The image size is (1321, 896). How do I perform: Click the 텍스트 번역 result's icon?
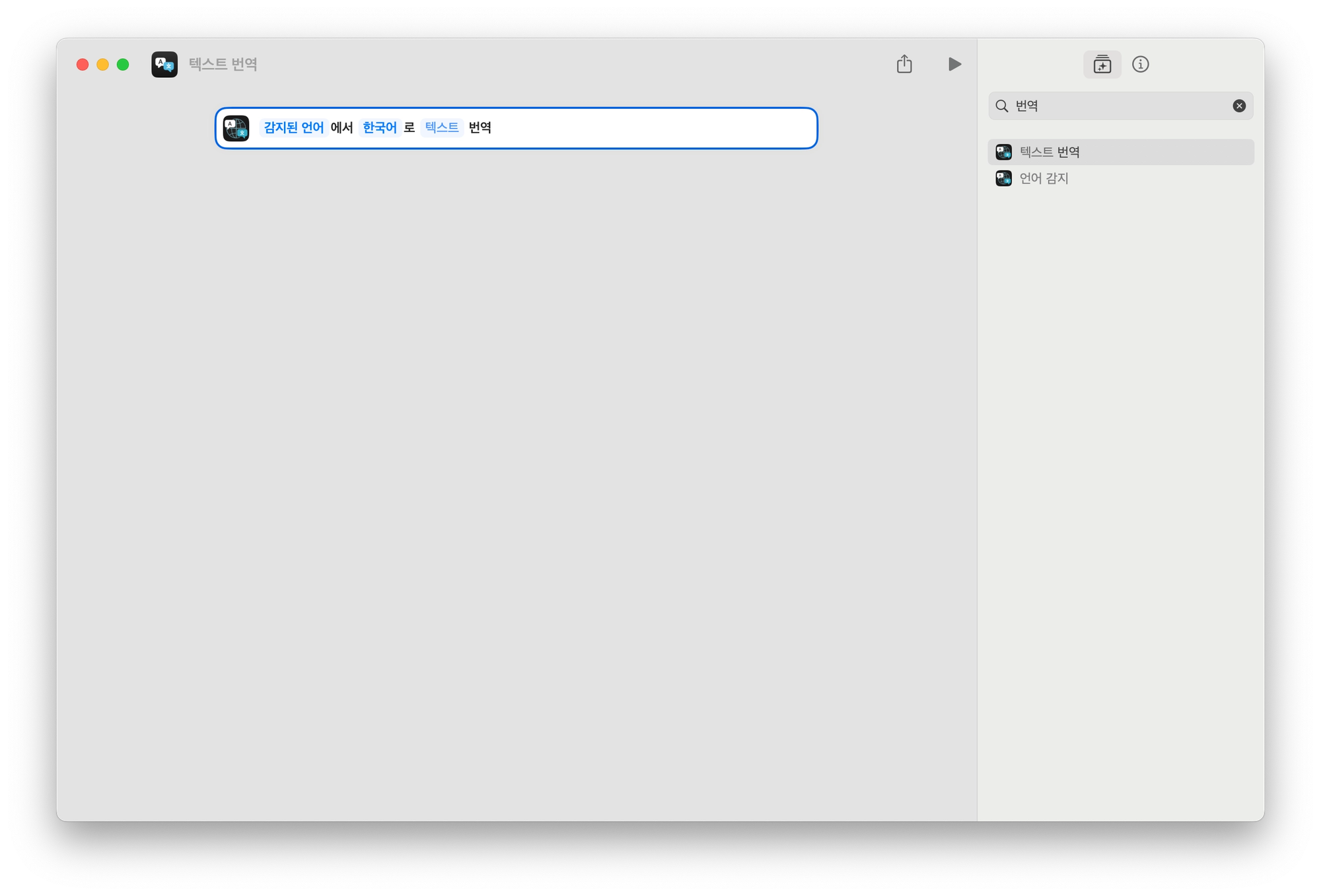pos(1003,152)
